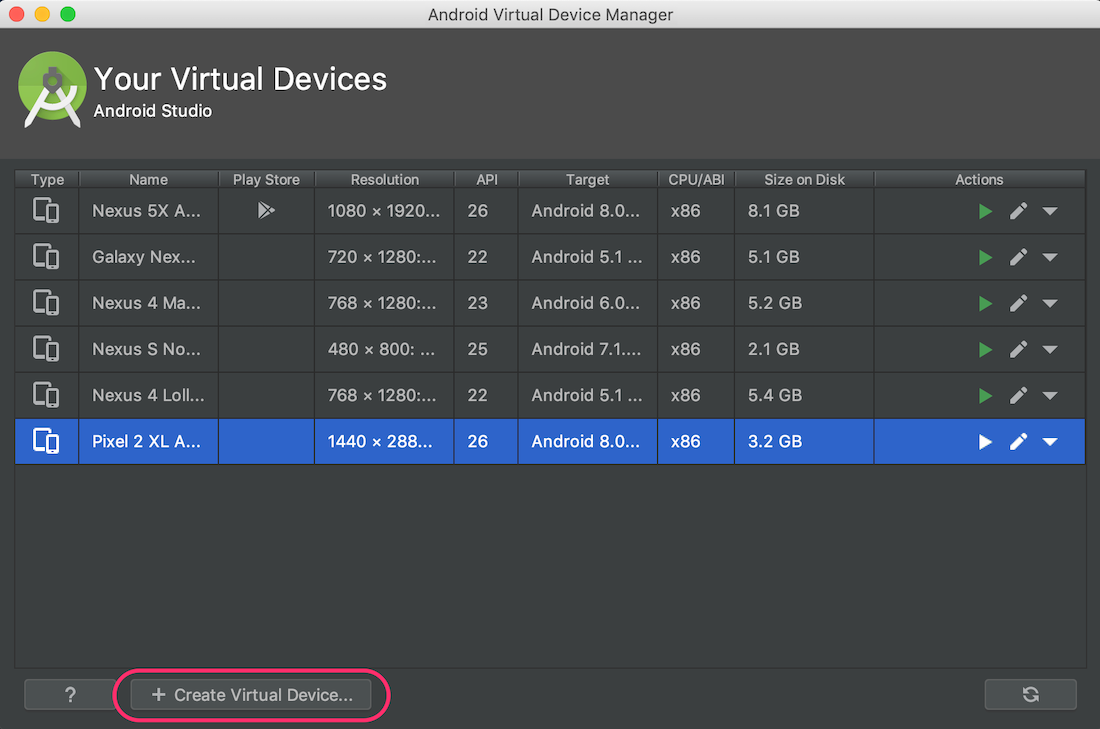This screenshot has height=729, width=1100.
Task: Click device type icon for Pixel 2 XL
Action: [x=46, y=441]
